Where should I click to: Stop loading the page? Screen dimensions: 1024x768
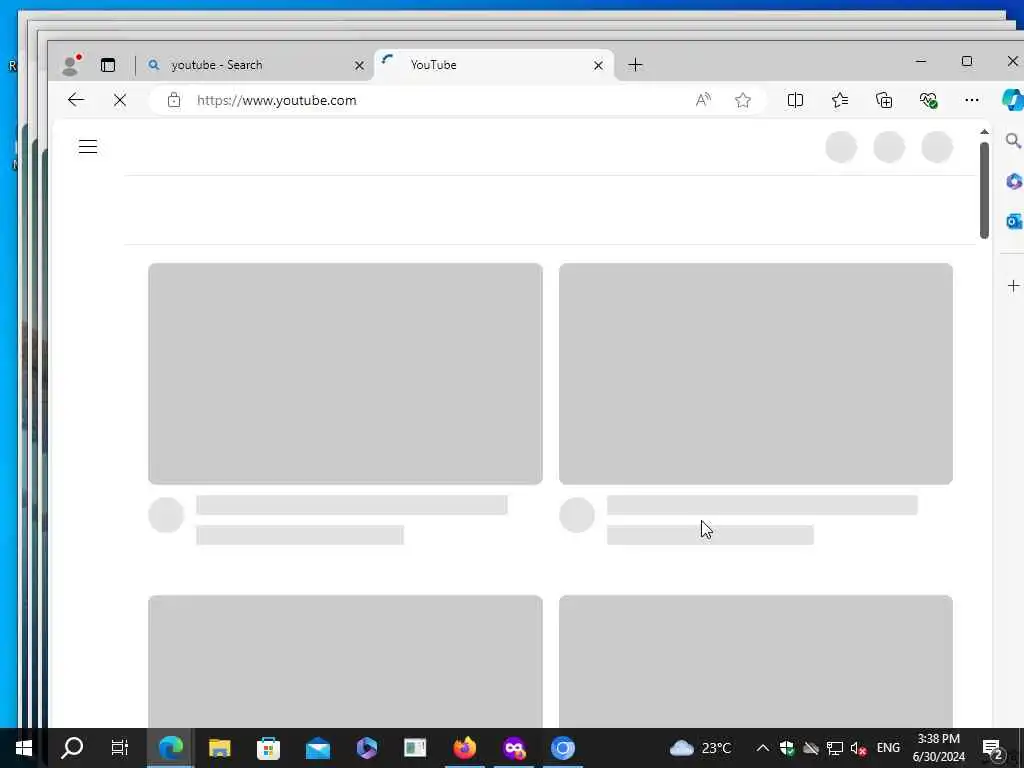[120, 101]
